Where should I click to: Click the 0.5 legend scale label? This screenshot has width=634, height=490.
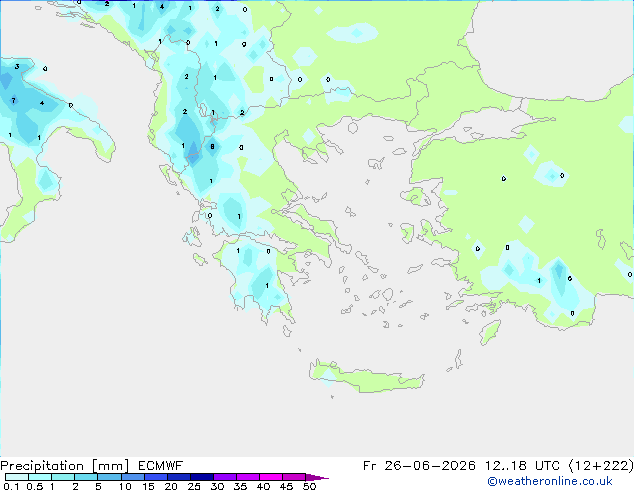point(34,486)
